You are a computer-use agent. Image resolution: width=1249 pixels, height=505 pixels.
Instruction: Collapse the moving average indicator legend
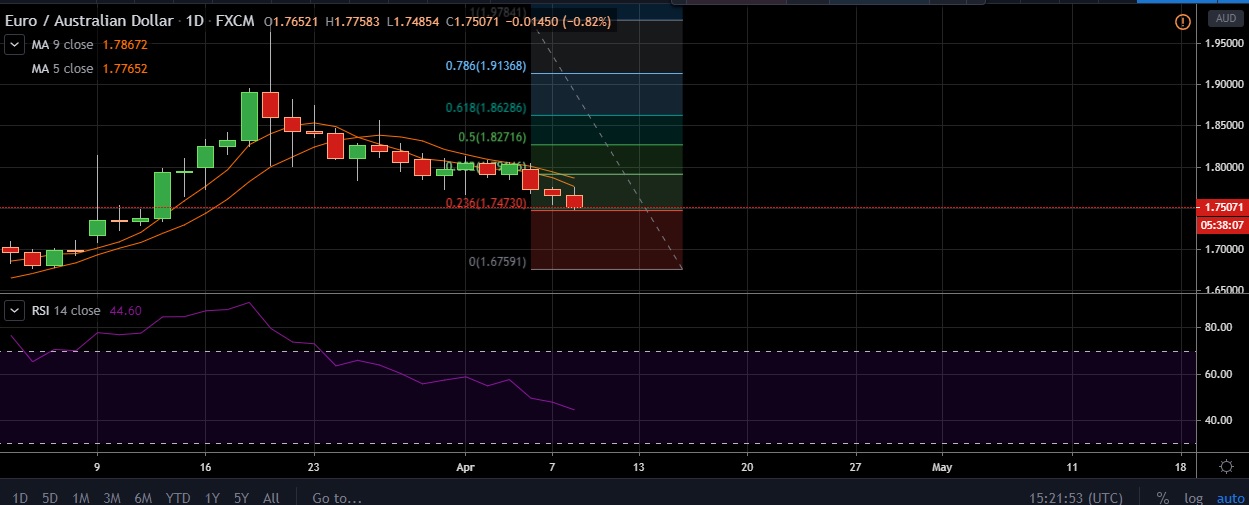pyautogui.click(x=15, y=45)
